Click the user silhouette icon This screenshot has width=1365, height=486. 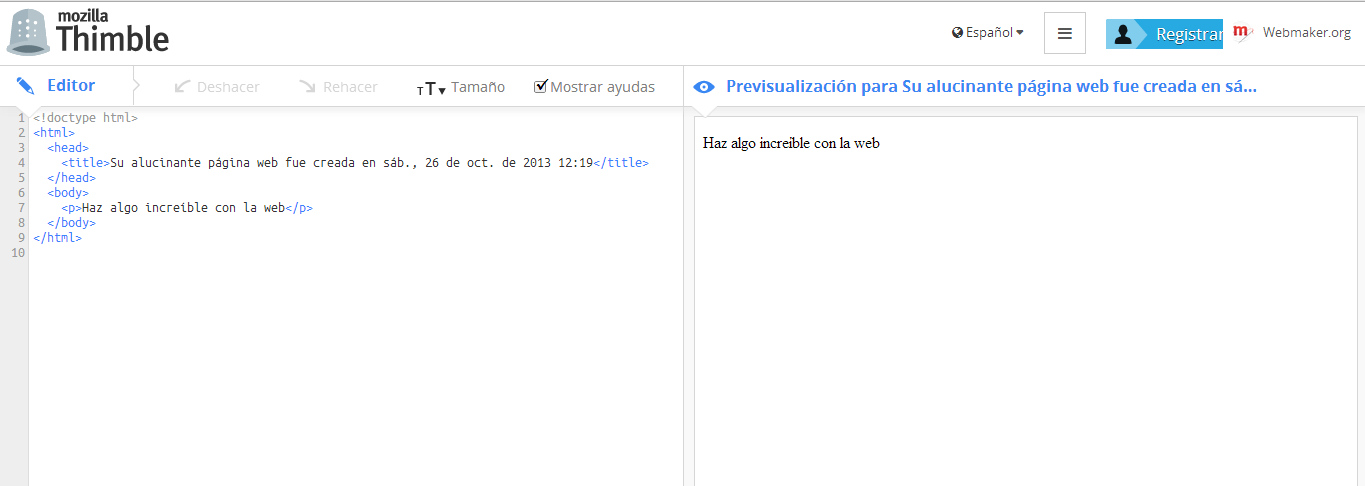click(x=1123, y=34)
